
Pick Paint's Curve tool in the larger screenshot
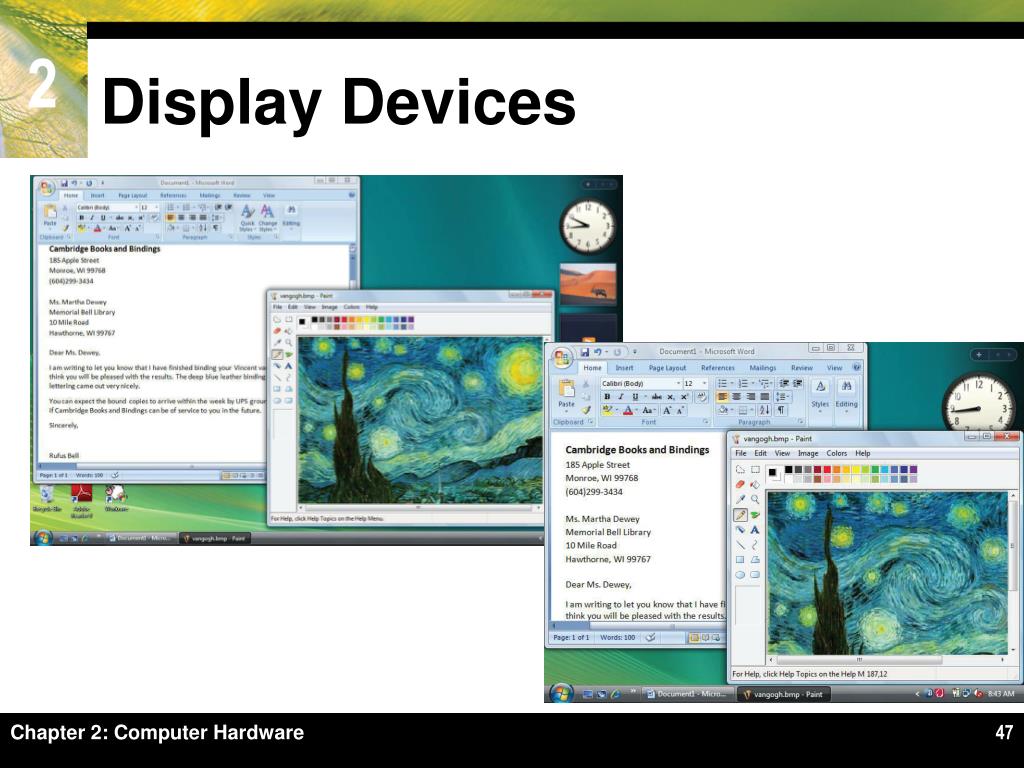[x=755, y=545]
